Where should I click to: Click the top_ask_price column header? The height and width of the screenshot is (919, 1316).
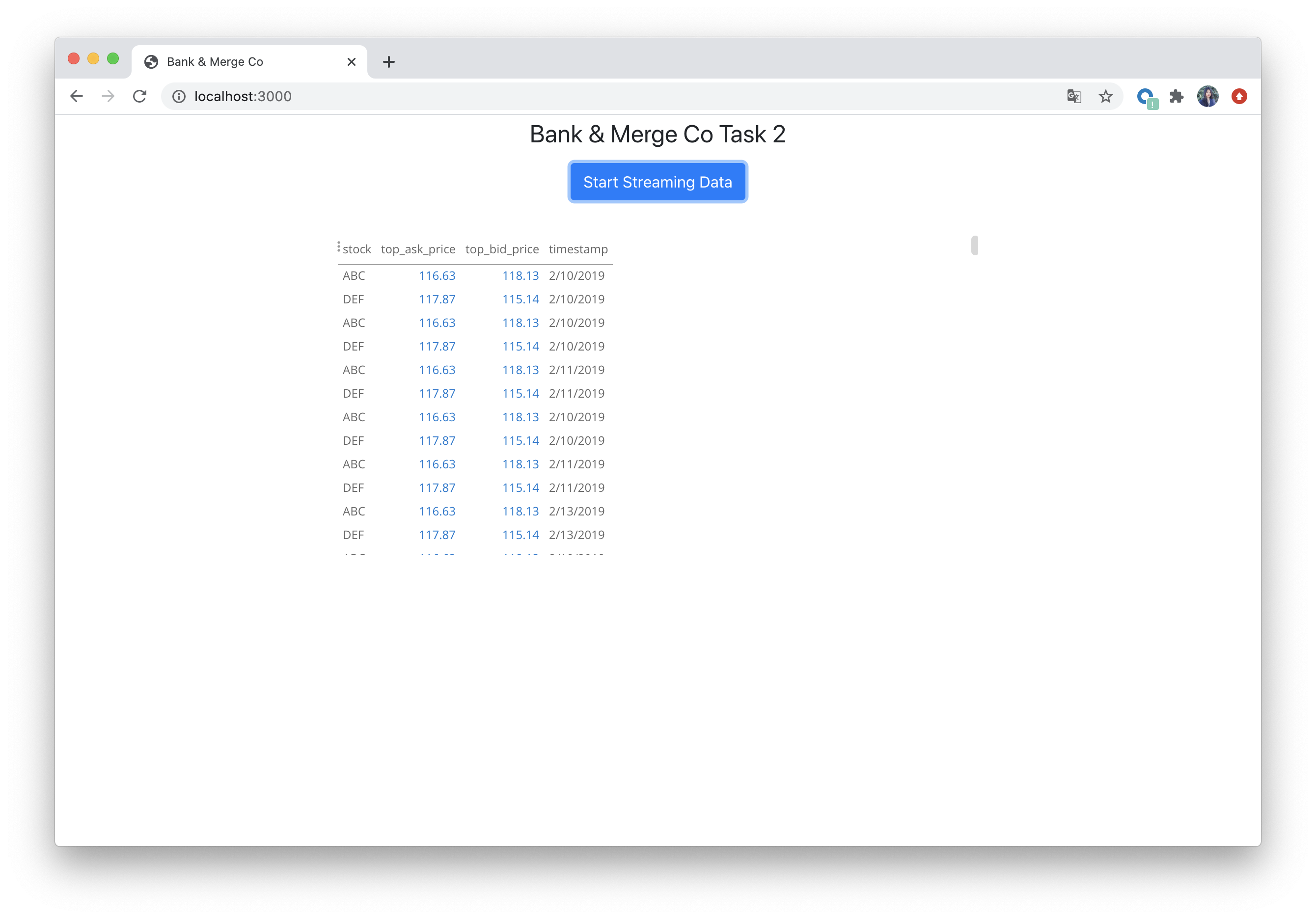coord(416,248)
